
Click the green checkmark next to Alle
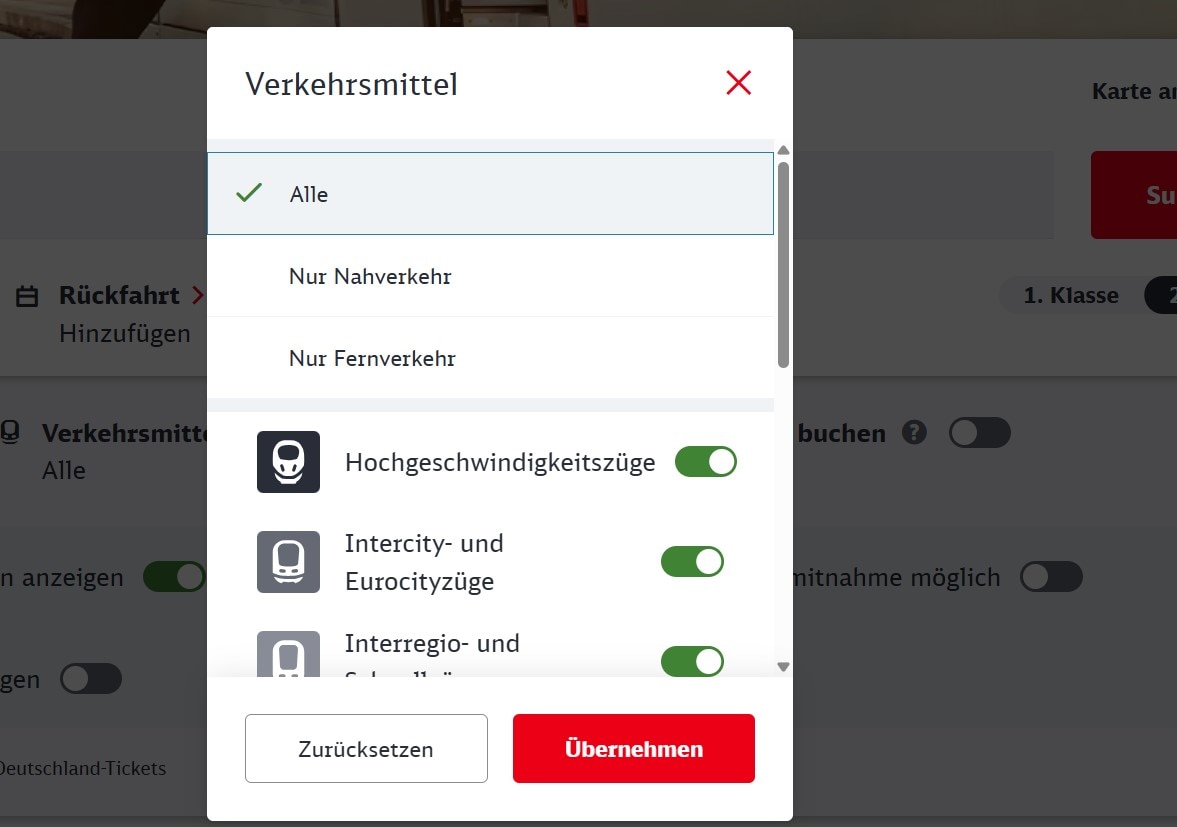(248, 193)
